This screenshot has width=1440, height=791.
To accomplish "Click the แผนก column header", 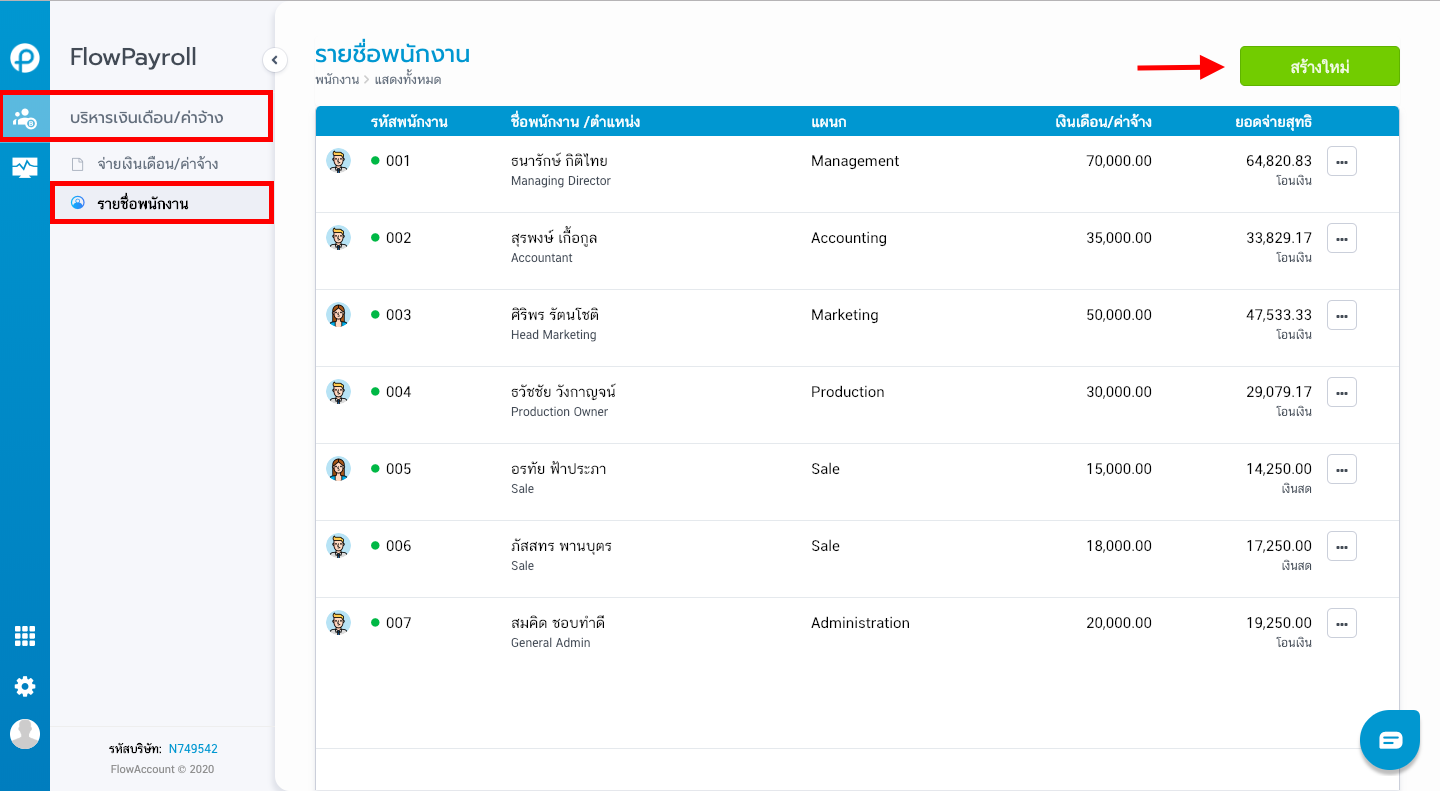I will click(829, 122).
